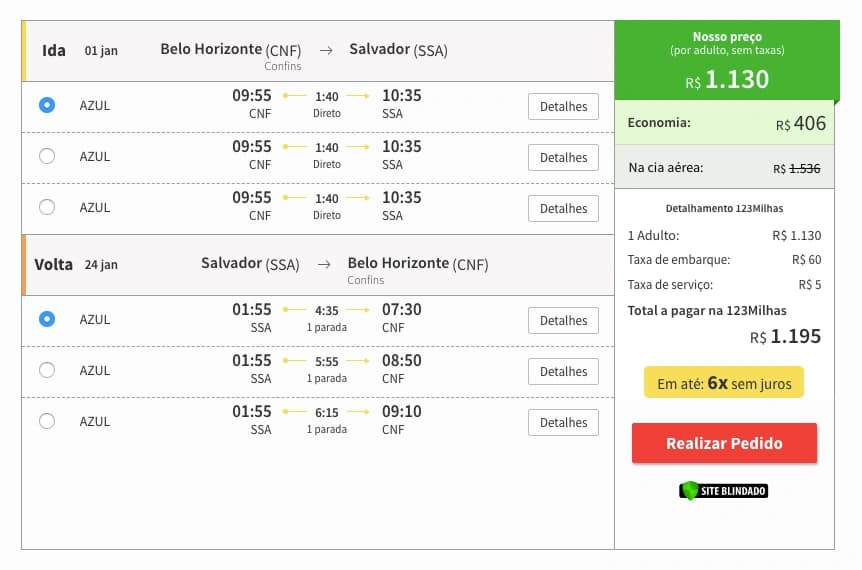Click the "1 Adulto:" price line
This screenshot has height=570, width=862.
(x=725, y=236)
